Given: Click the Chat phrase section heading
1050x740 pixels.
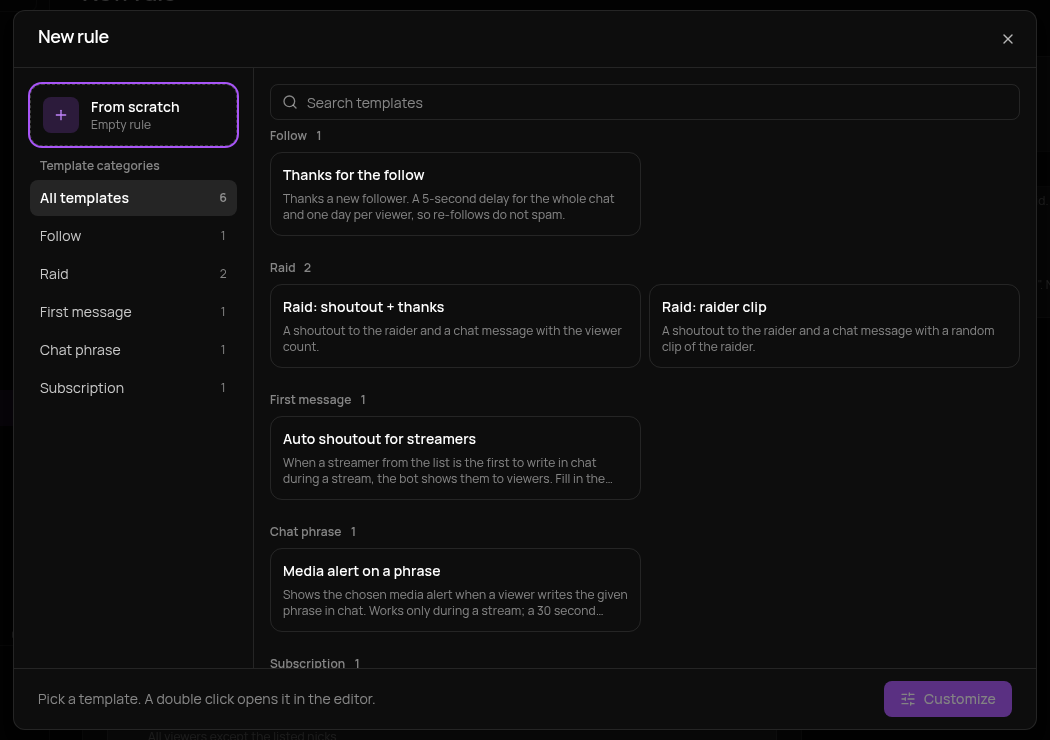Looking at the screenshot, I should pos(305,532).
